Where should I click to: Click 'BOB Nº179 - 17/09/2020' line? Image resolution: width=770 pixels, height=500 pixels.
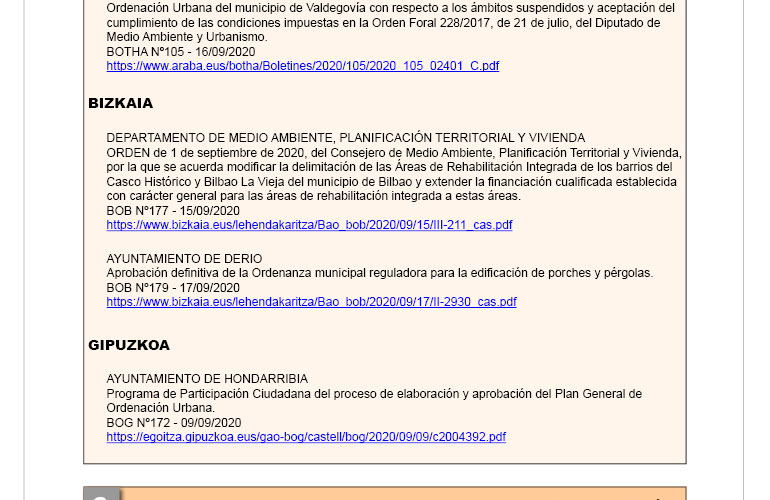[x=173, y=287]
